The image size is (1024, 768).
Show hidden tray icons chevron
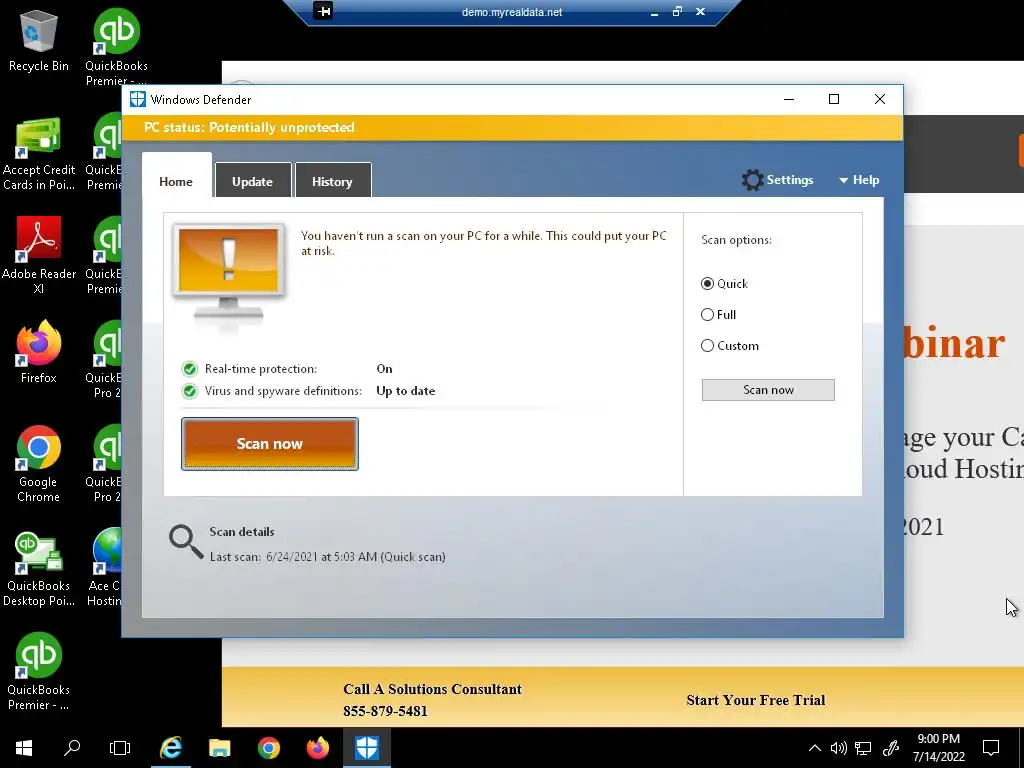point(814,748)
